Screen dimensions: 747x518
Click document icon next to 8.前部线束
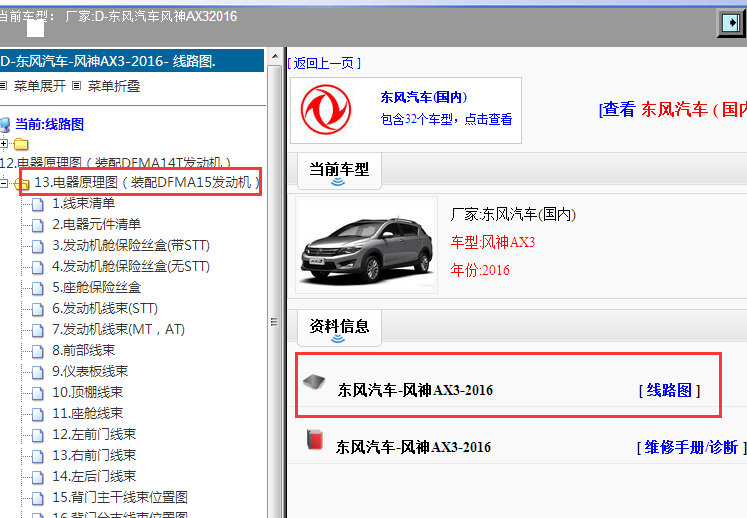pos(38,351)
